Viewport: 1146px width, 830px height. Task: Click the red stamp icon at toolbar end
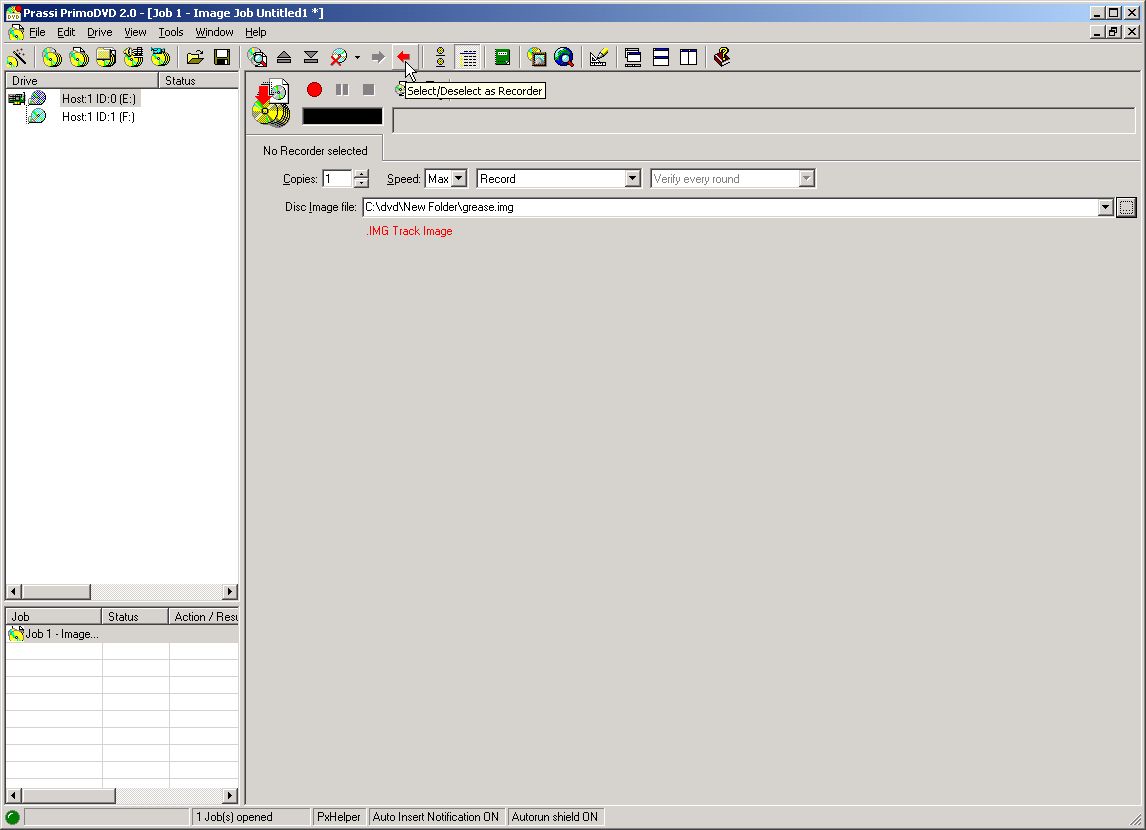(722, 57)
